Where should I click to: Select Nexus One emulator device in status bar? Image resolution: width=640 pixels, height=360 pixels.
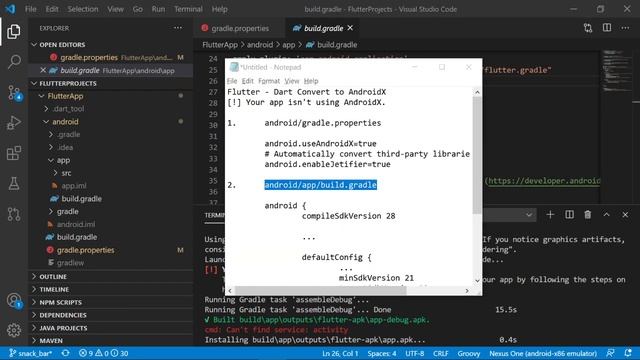543,353
